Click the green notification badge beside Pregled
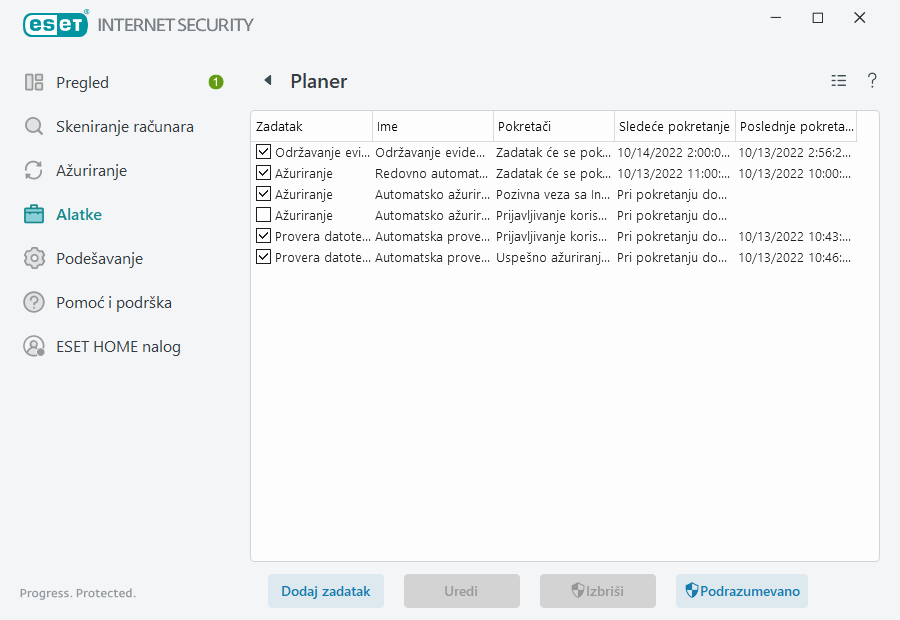Viewport: 900px width, 620px height. tap(215, 82)
